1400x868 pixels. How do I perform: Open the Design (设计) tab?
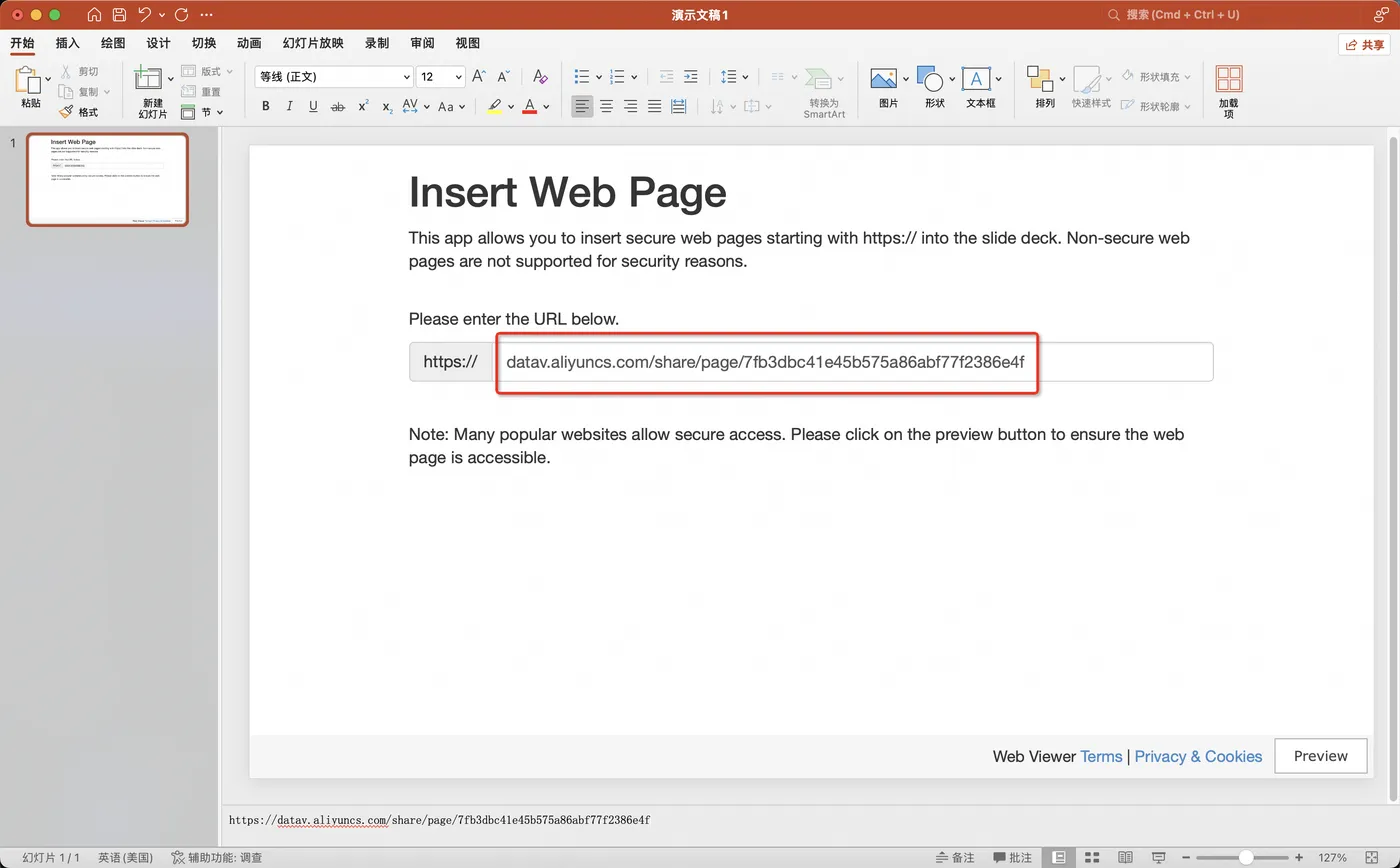click(158, 43)
